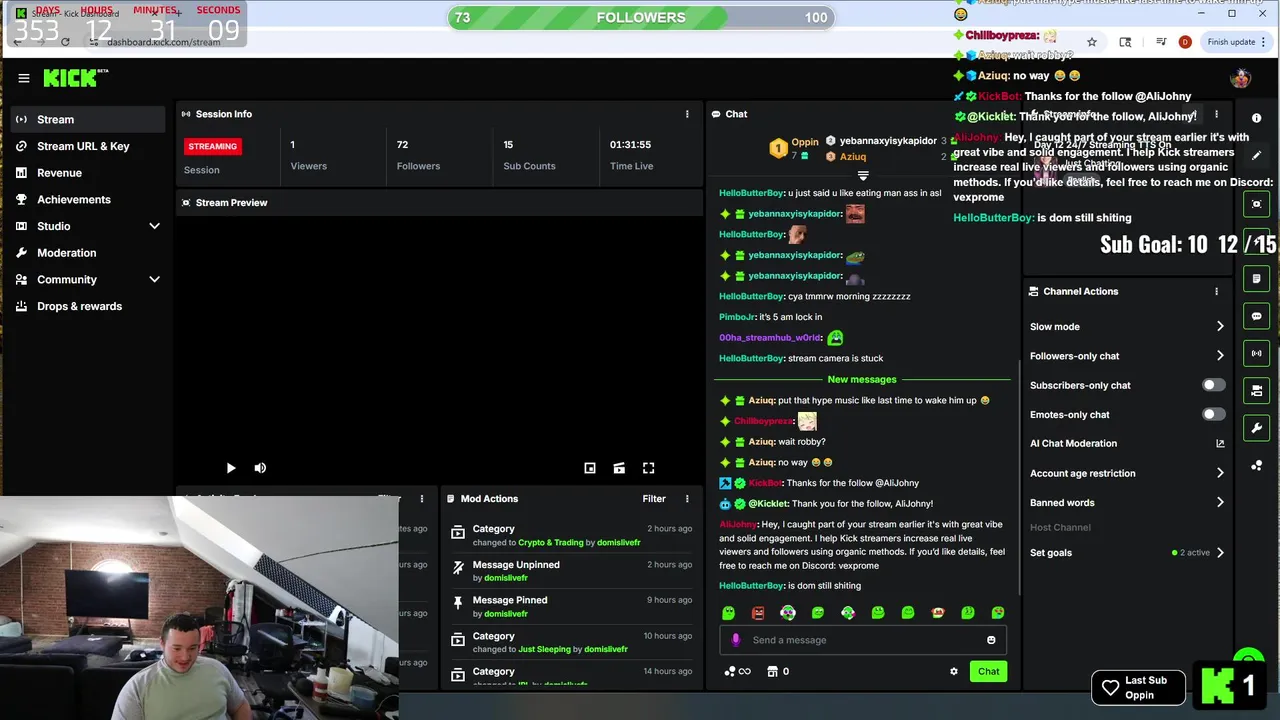Open Account age restriction options
The image size is (1280, 720).
pyautogui.click(x=1127, y=473)
